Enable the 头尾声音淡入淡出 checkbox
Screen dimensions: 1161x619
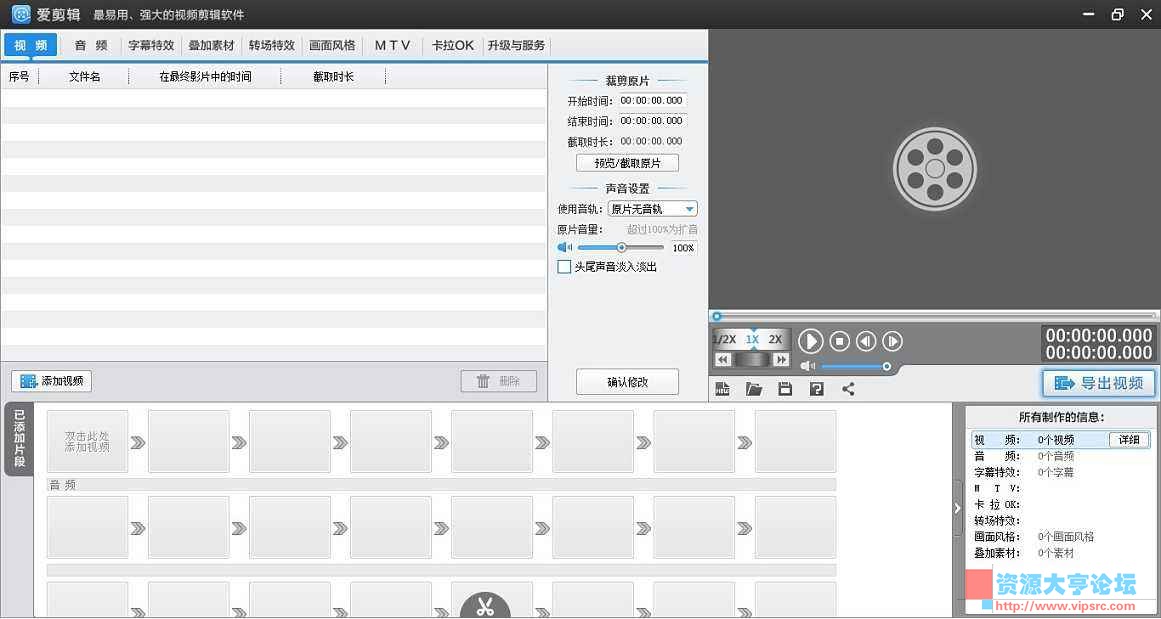point(564,267)
